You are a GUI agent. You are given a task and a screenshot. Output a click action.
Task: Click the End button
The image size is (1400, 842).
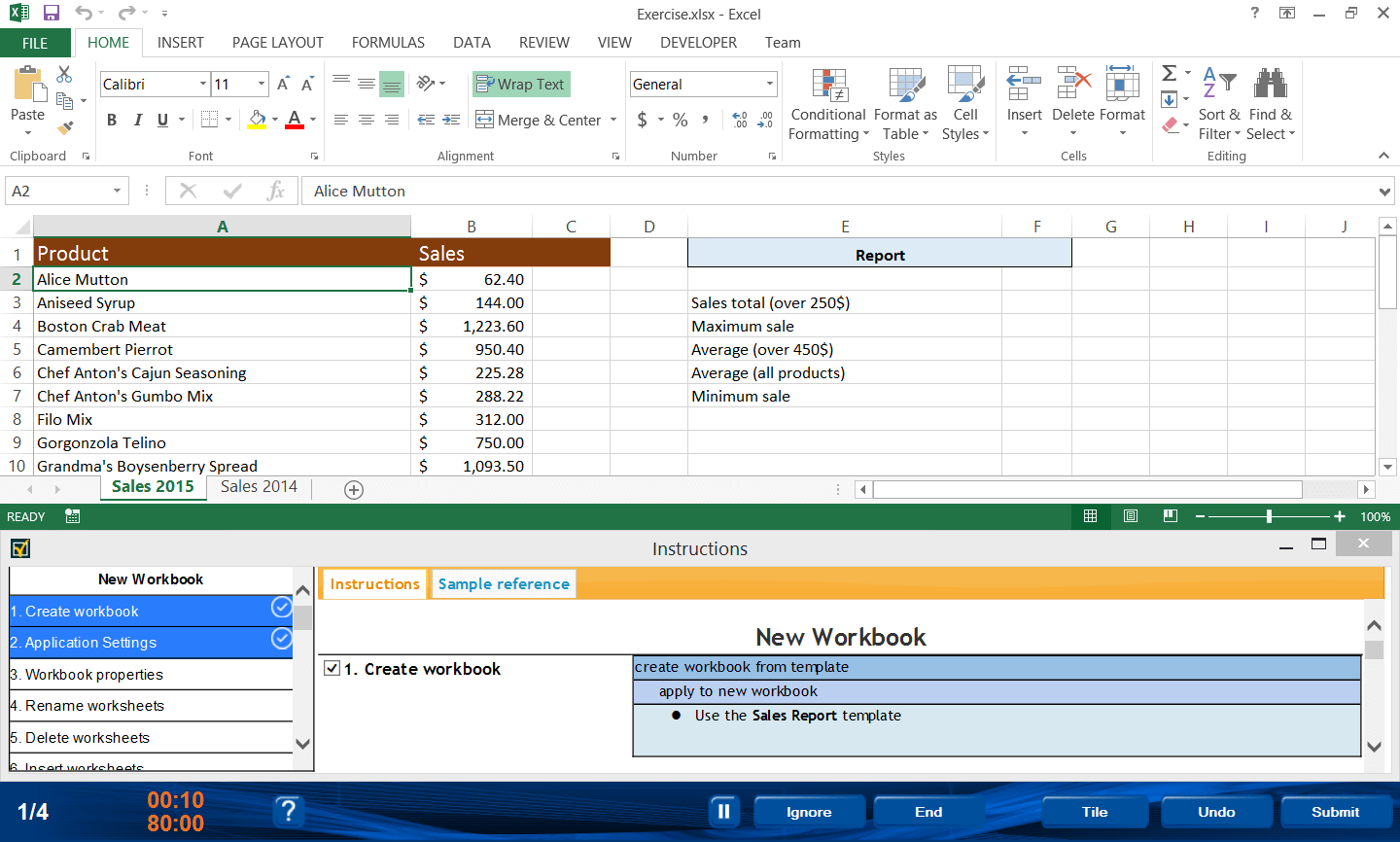click(928, 812)
